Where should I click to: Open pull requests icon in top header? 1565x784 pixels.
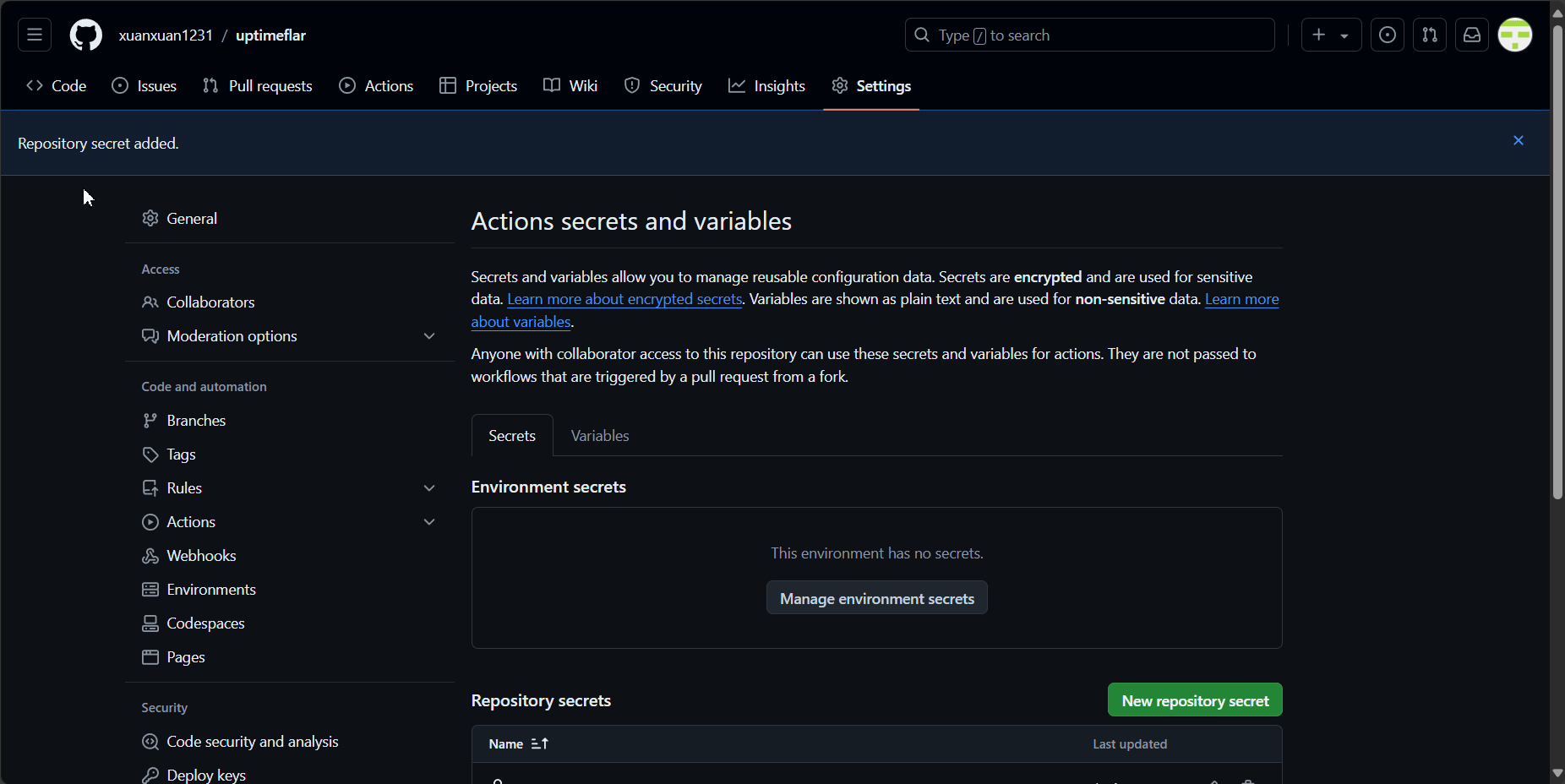pos(1430,35)
